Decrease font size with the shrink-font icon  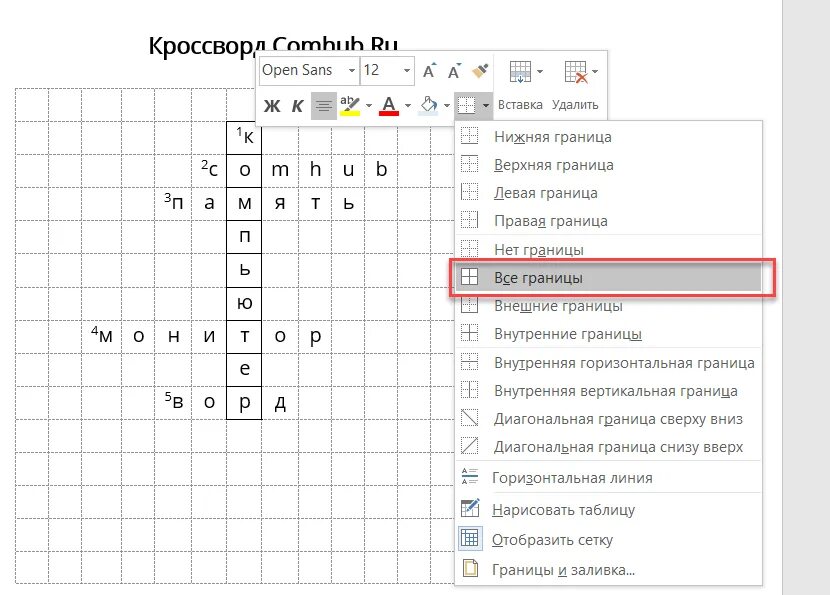(x=454, y=70)
